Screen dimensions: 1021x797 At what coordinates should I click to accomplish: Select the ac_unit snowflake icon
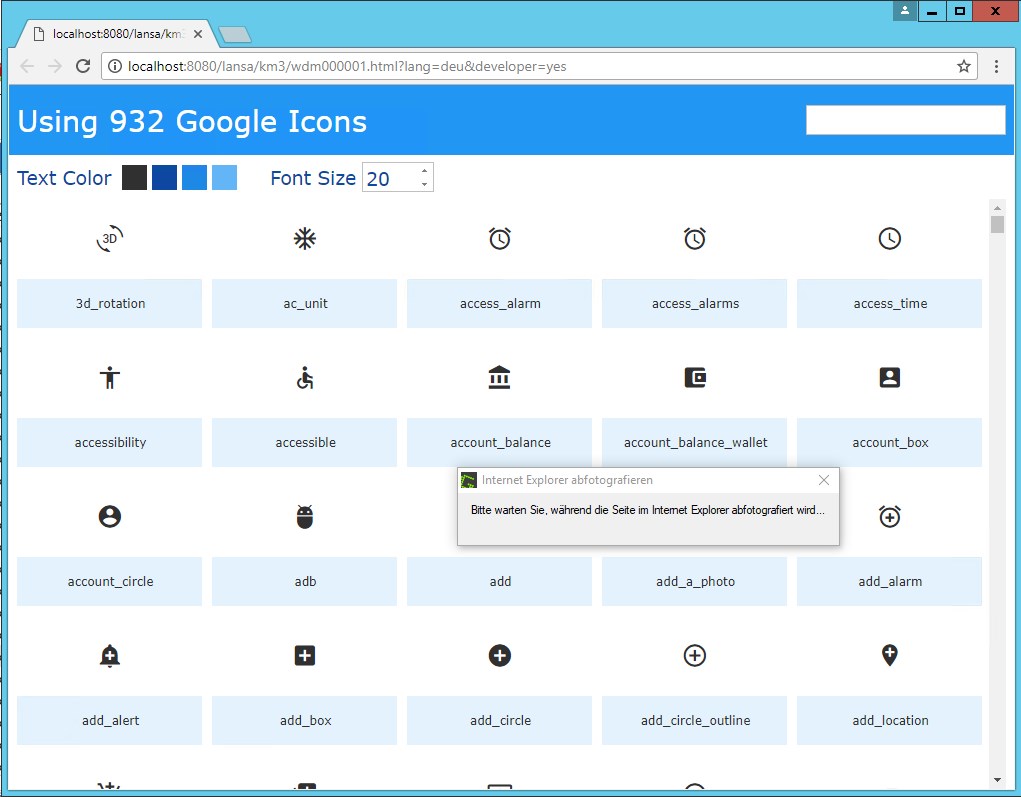305,238
